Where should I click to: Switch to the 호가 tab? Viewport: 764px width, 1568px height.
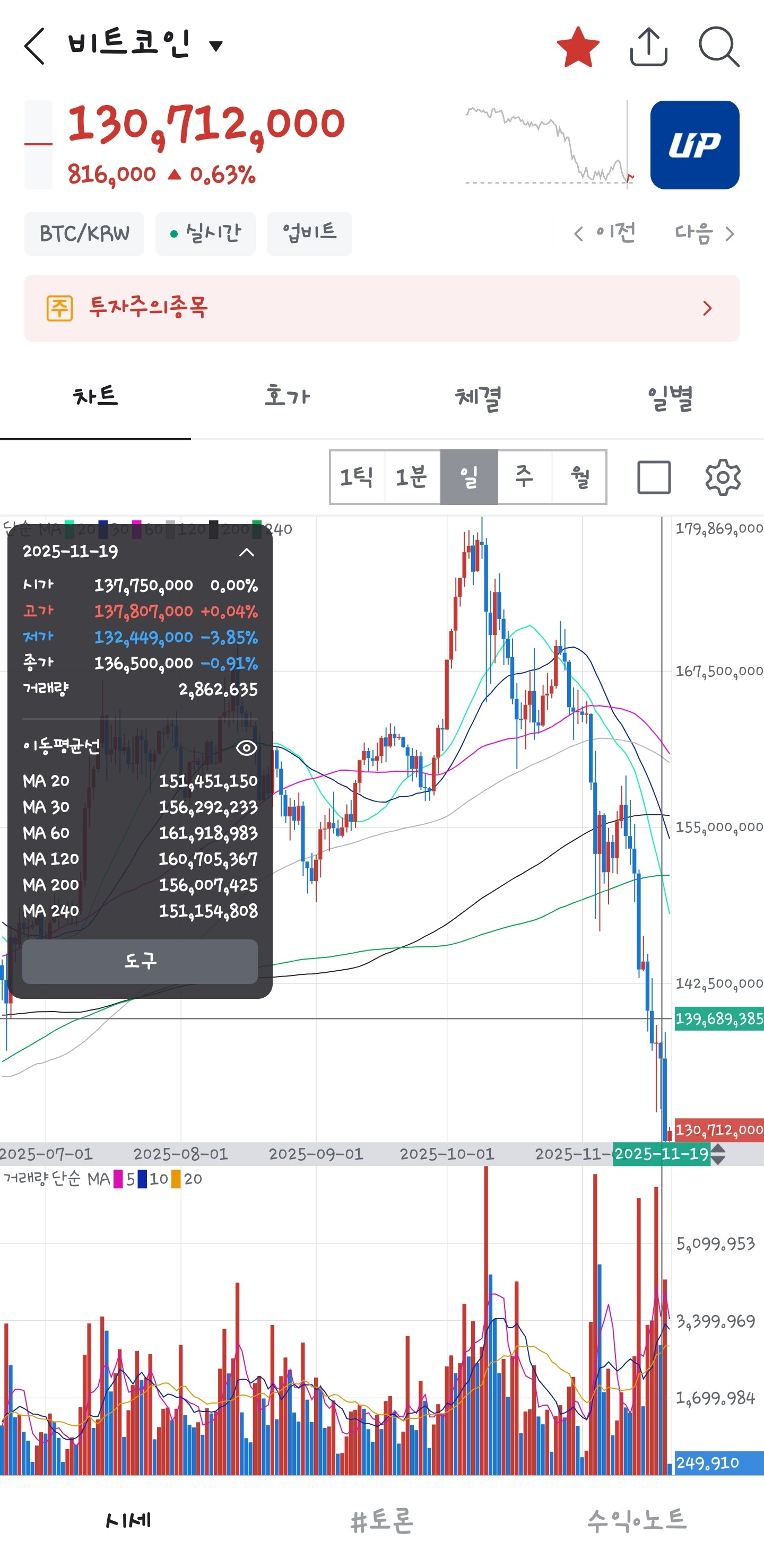pyautogui.click(x=286, y=397)
